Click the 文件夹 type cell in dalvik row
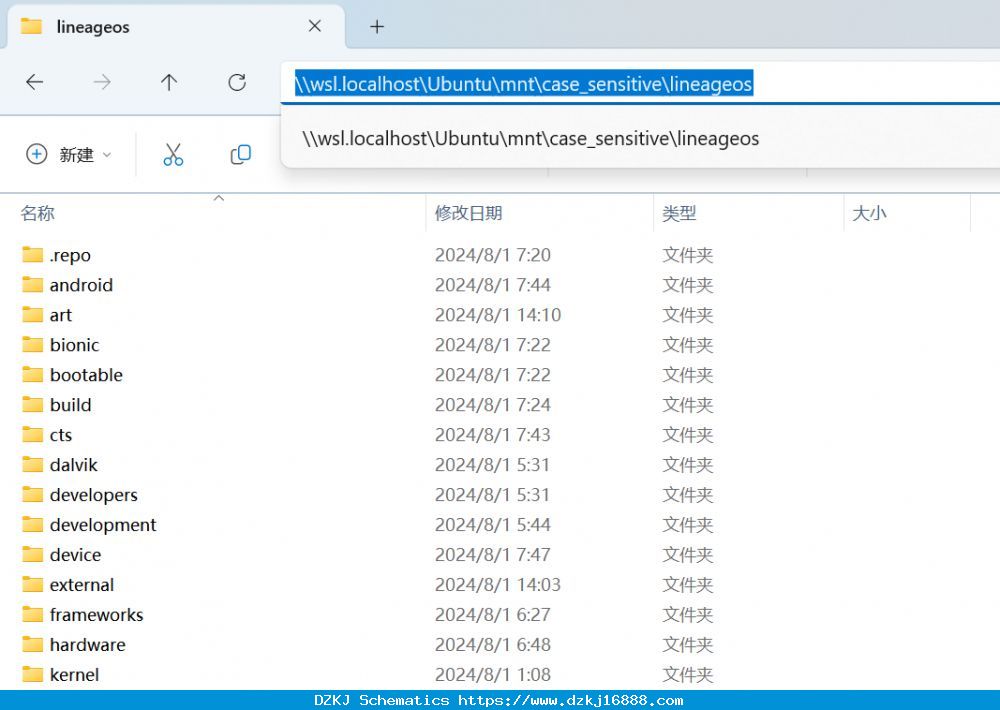 688,464
